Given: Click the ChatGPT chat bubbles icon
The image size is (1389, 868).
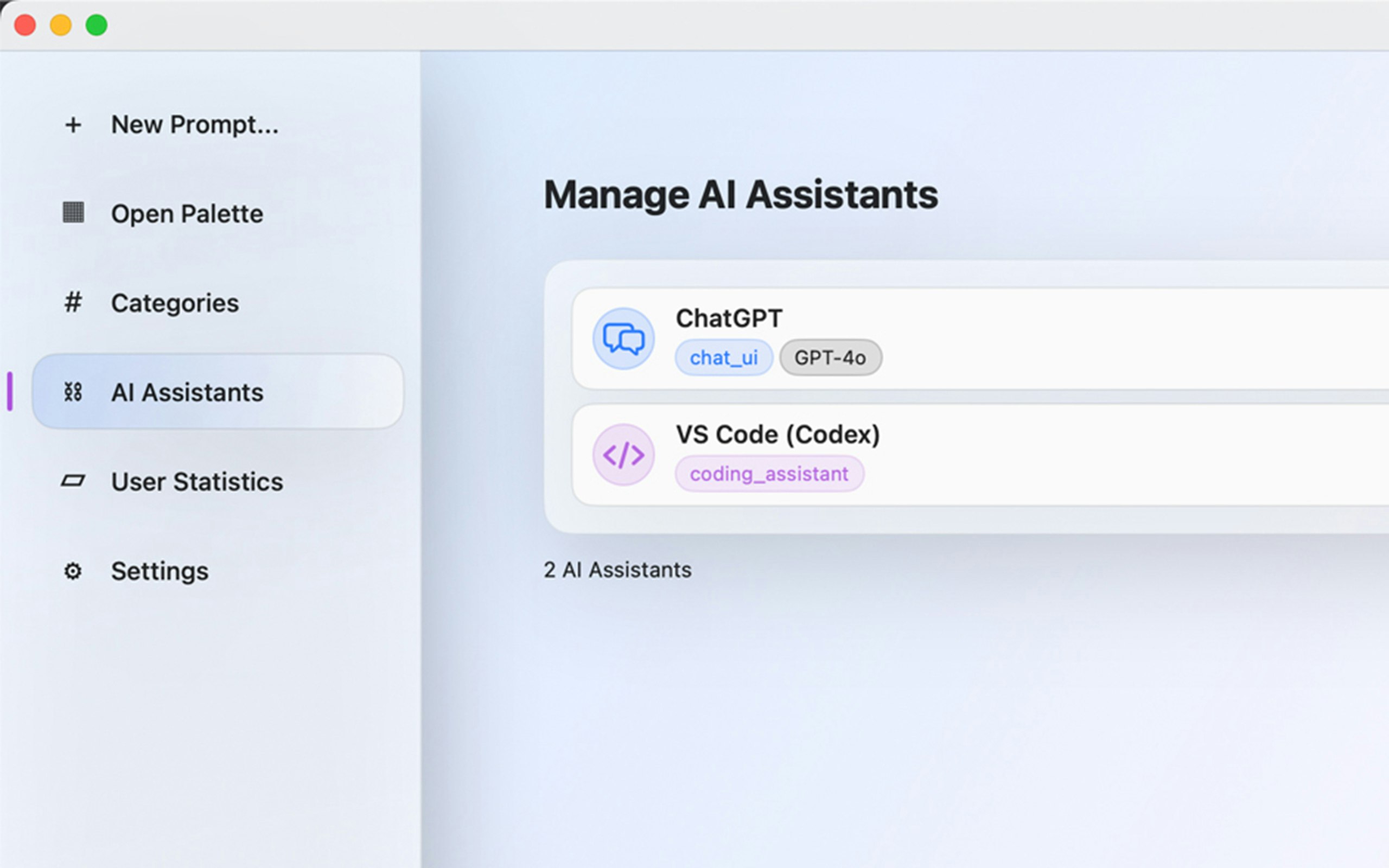Looking at the screenshot, I should click(x=623, y=339).
